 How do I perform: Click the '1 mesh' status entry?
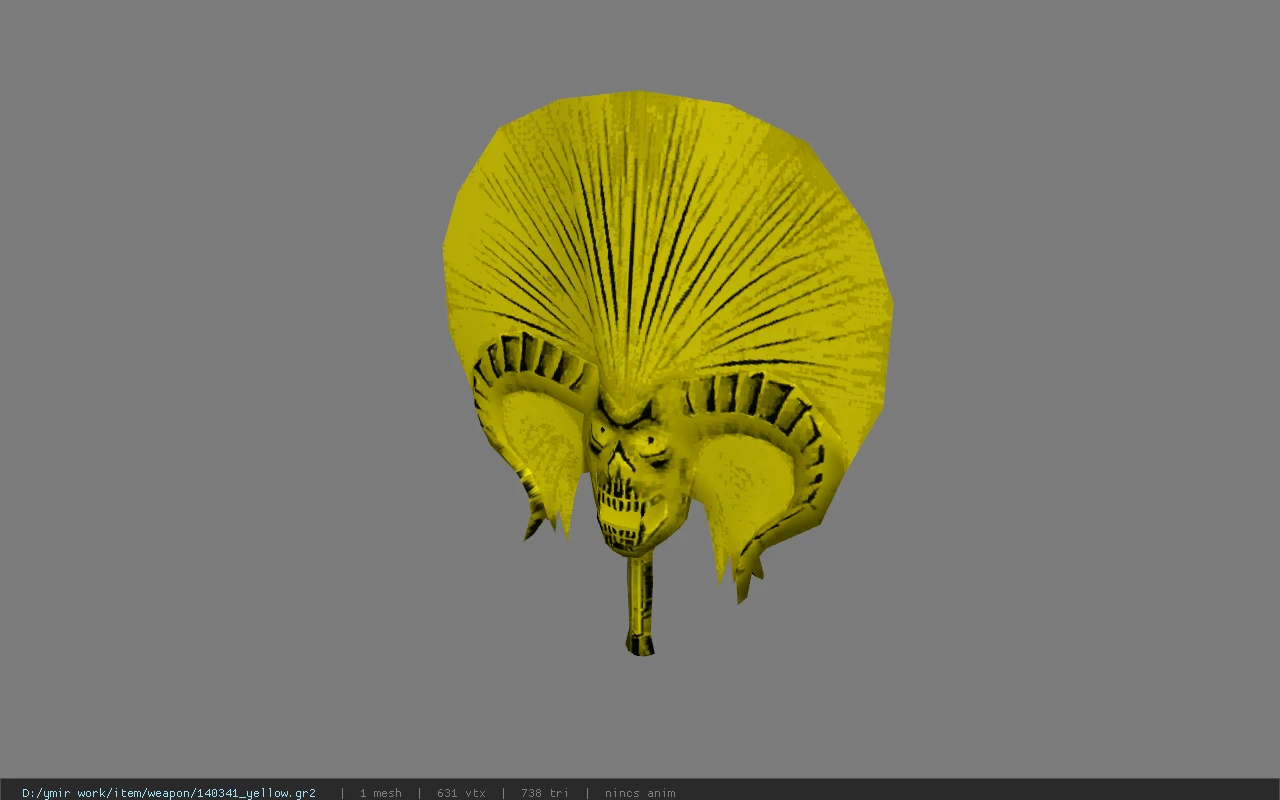coord(381,793)
